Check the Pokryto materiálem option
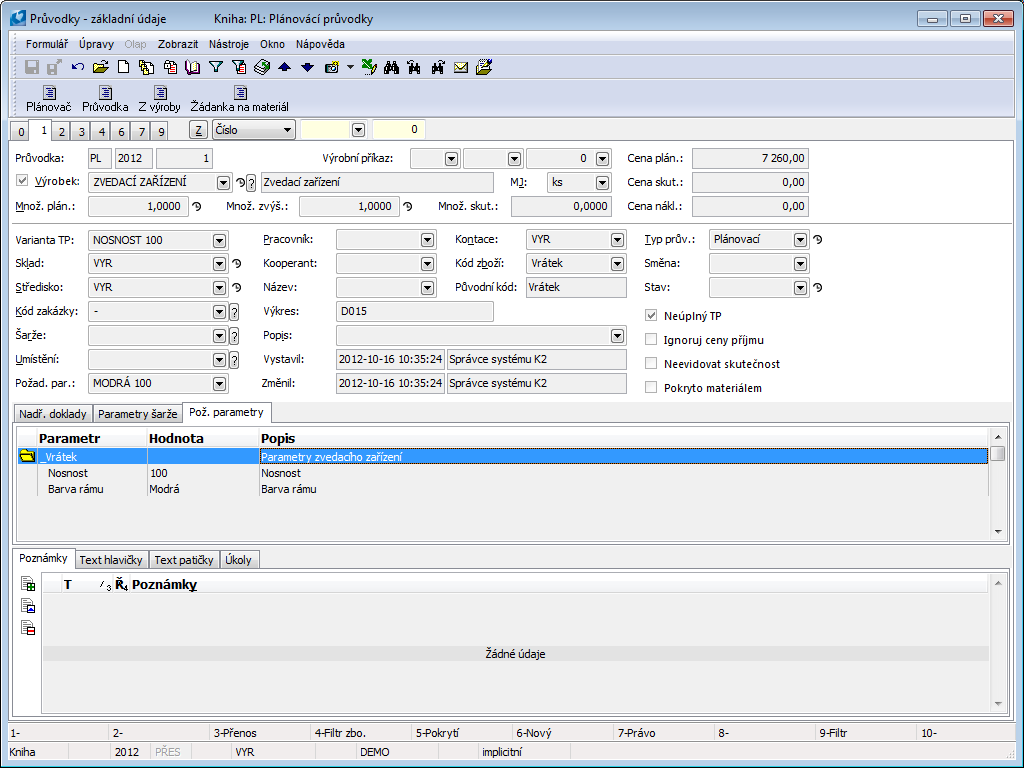The width and height of the screenshot is (1024, 768). [653, 388]
